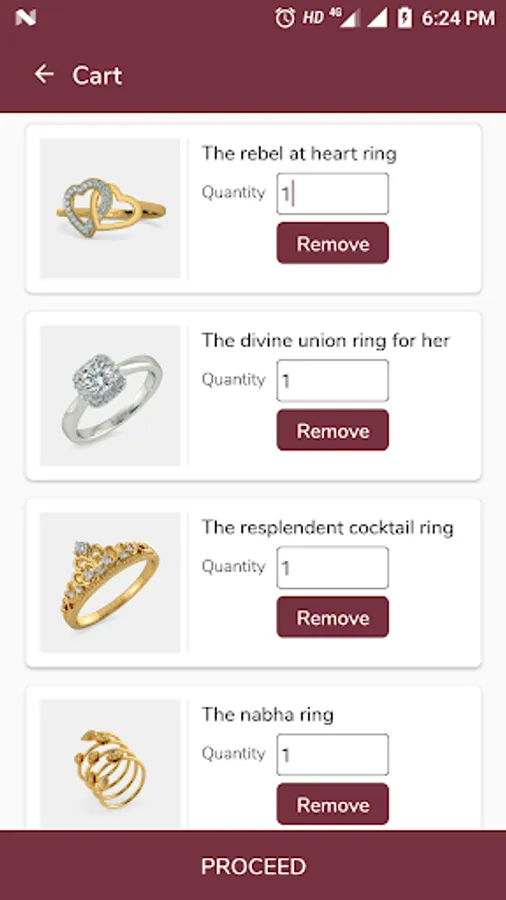Tap the battery charging status icon
Viewport: 506px width, 900px height.
[404, 18]
